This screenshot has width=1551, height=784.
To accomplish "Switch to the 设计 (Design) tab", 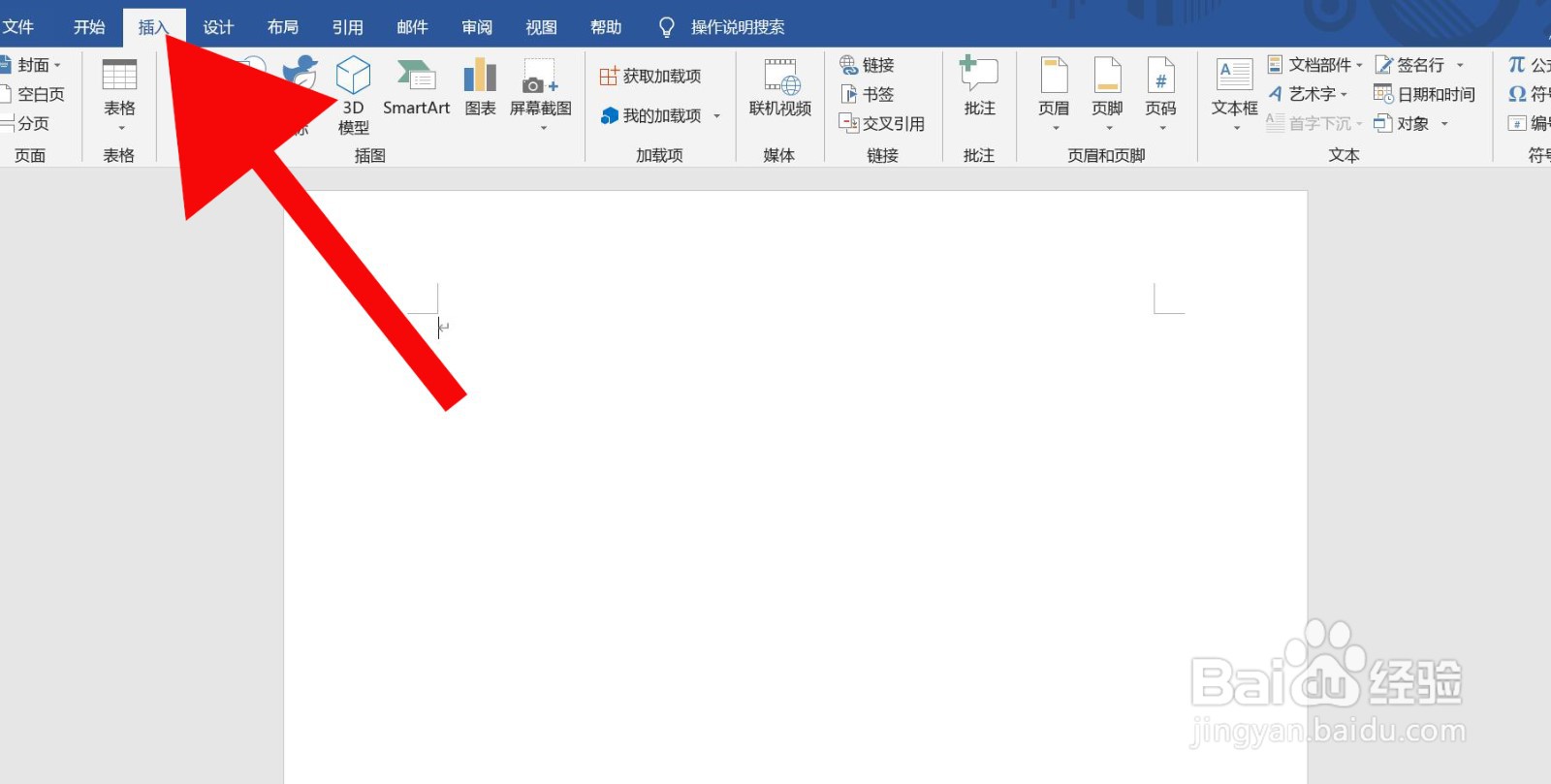I will click(x=218, y=27).
